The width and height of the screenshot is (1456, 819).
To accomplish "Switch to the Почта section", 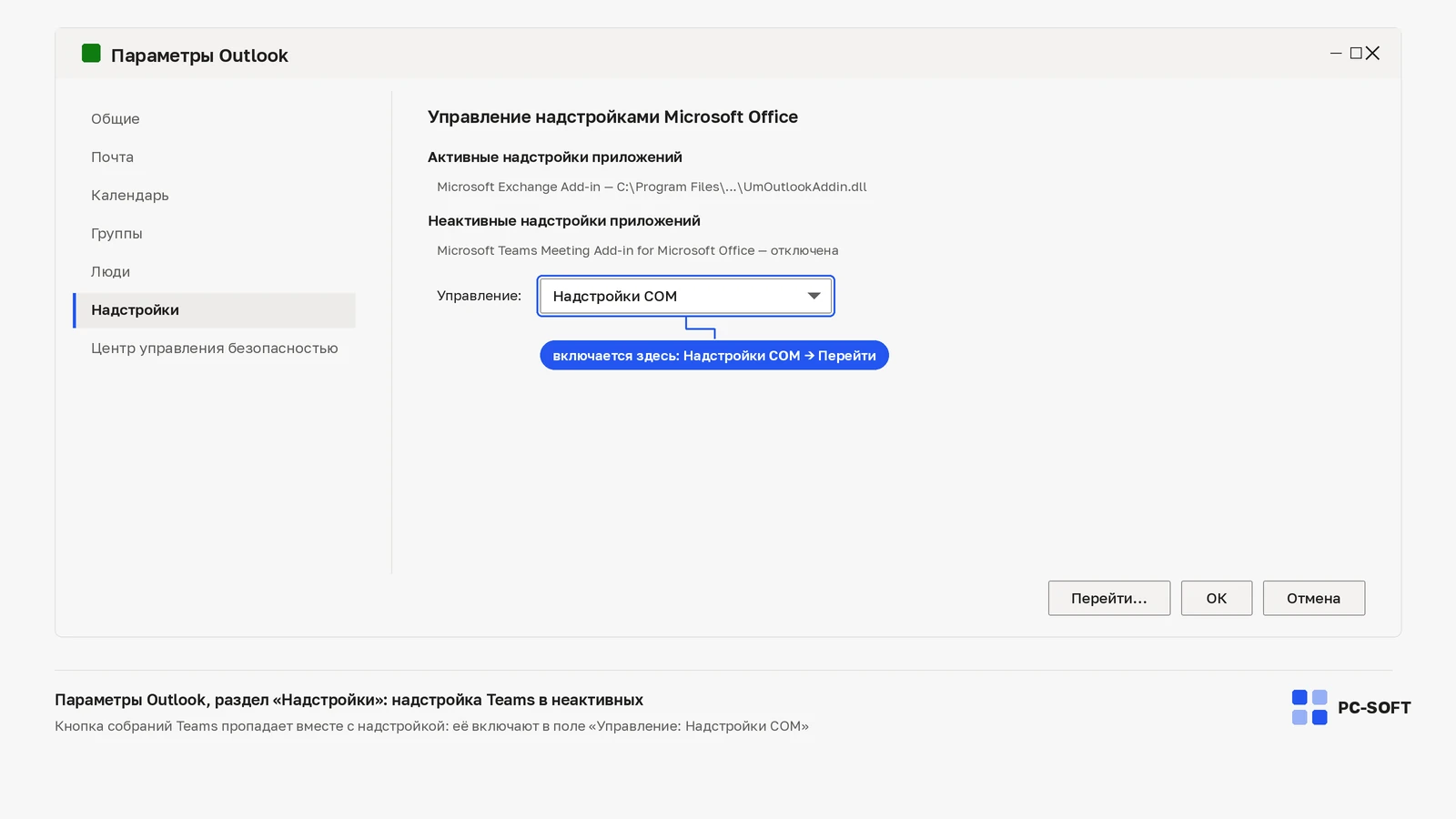I will (112, 157).
